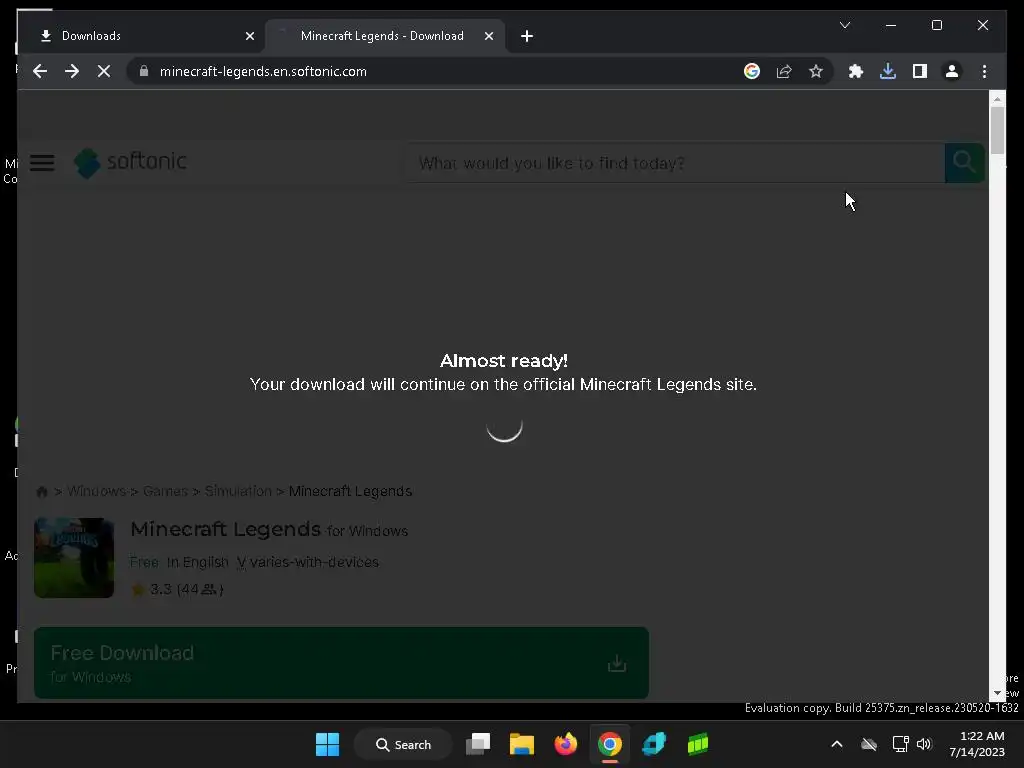Open the volume control tray icon

(x=924, y=744)
